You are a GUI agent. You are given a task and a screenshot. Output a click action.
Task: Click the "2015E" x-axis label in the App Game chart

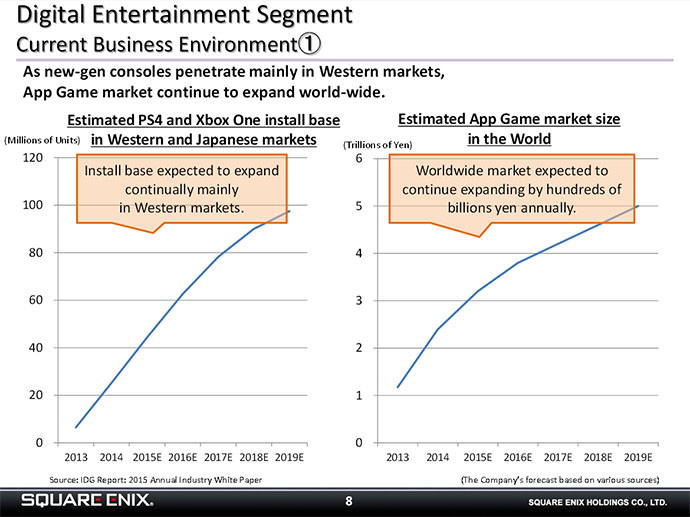point(478,458)
